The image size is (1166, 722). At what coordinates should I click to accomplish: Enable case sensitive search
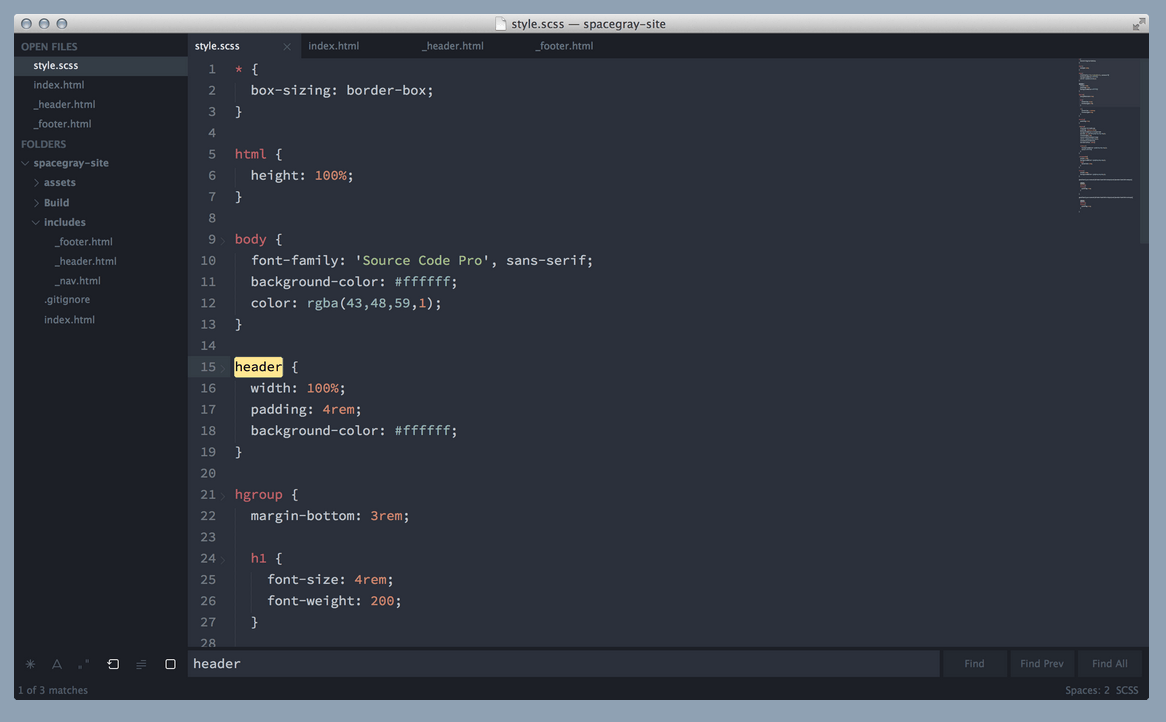click(x=57, y=663)
